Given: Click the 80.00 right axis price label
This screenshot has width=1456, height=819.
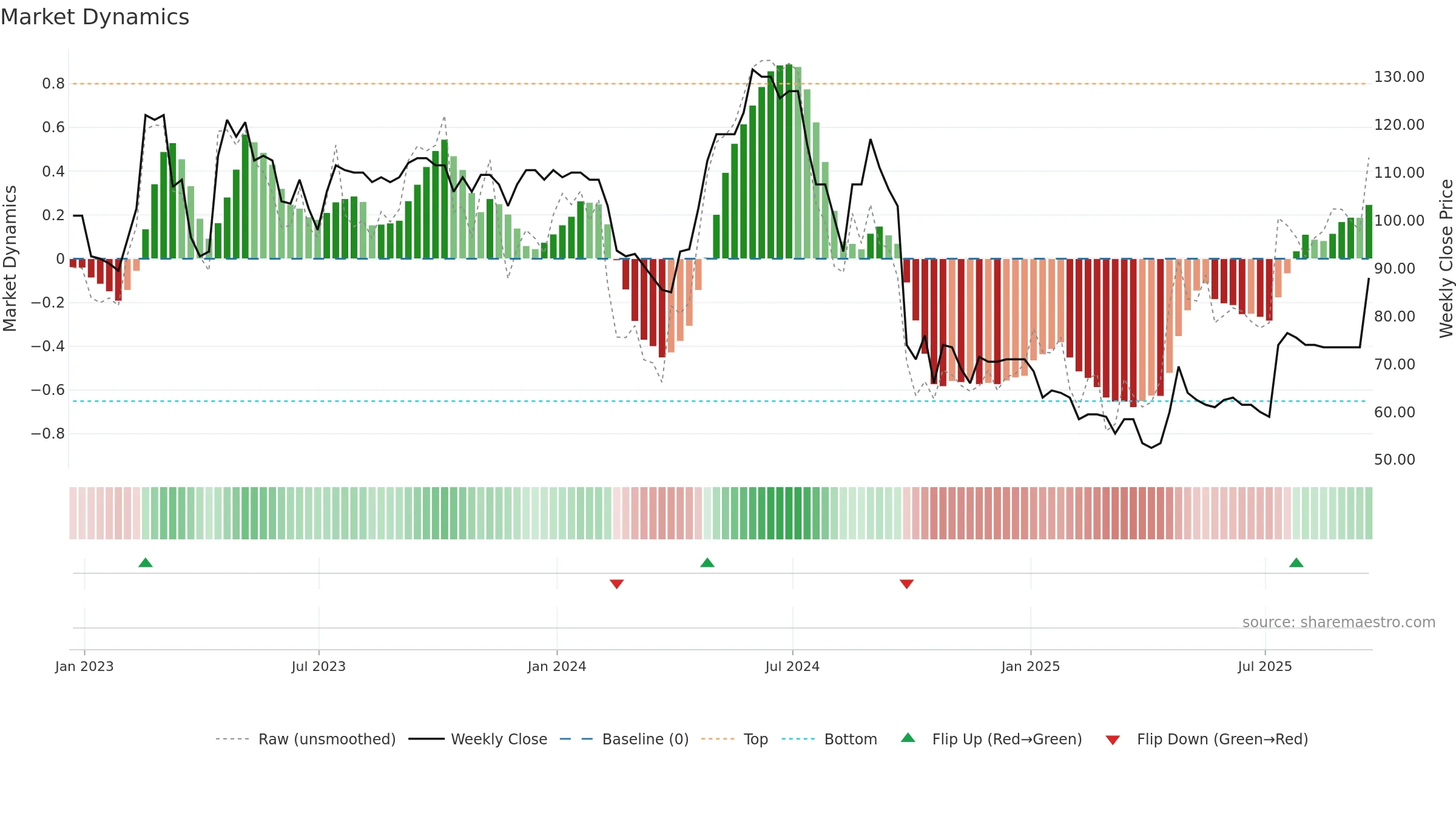Looking at the screenshot, I should [x=1395, y=316].
